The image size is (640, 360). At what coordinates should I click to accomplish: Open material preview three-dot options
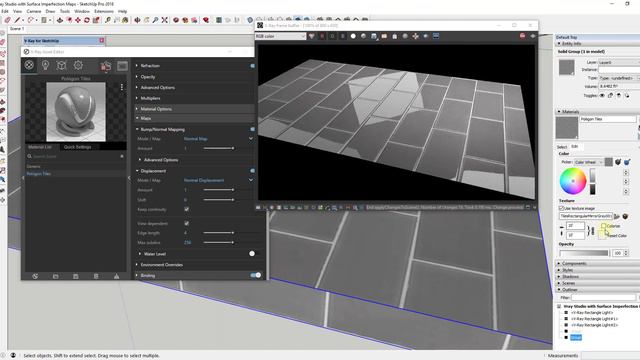pos(122,87)
